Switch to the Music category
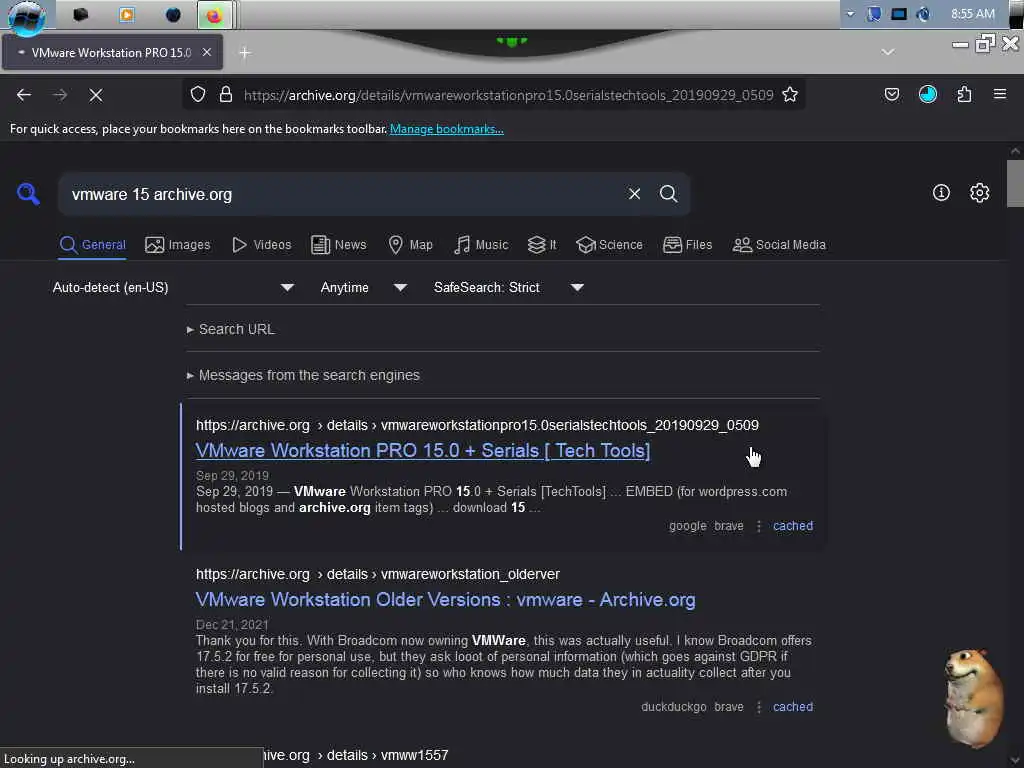This screenshot has width=1024, height=768. [x=481, y=245]
